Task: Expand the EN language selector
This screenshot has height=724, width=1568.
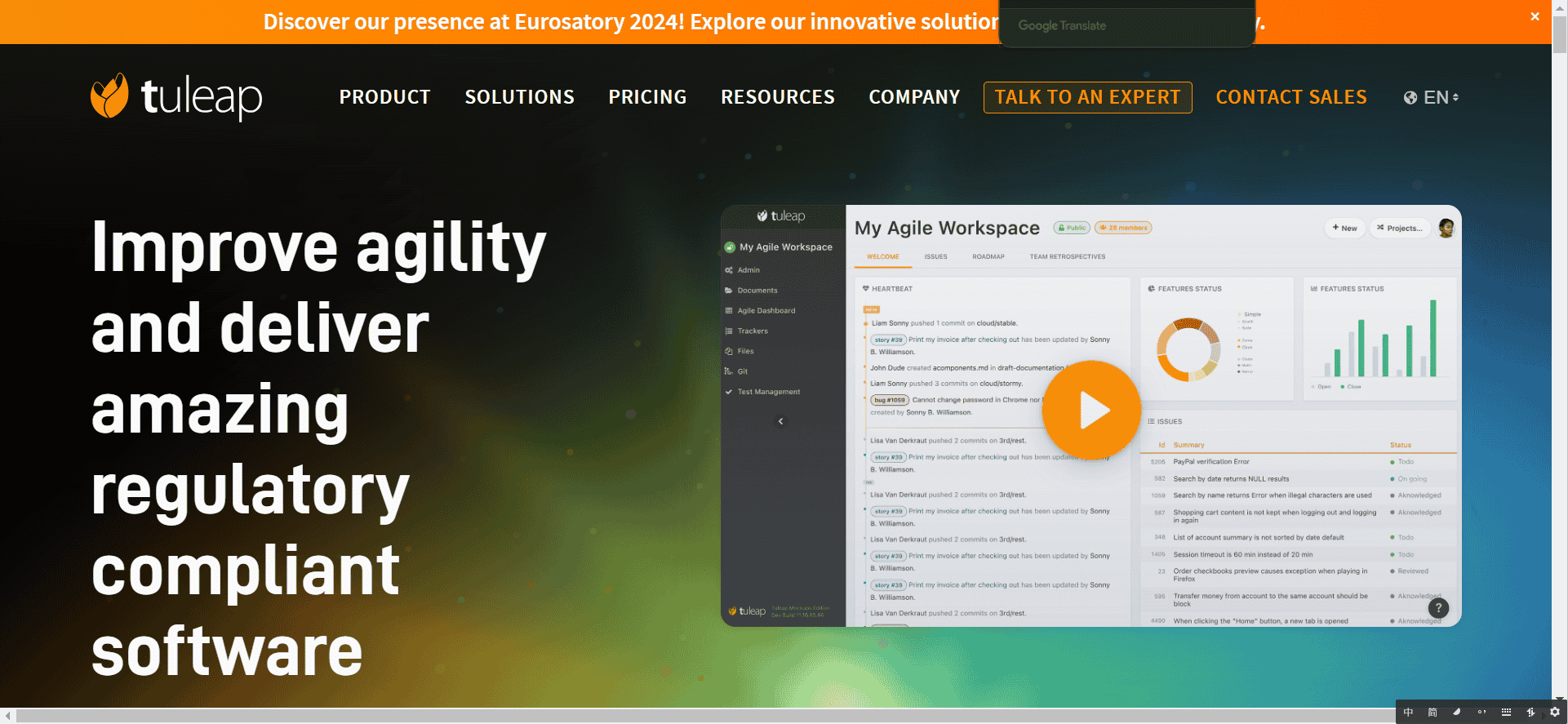Action: pos(1441,98)
